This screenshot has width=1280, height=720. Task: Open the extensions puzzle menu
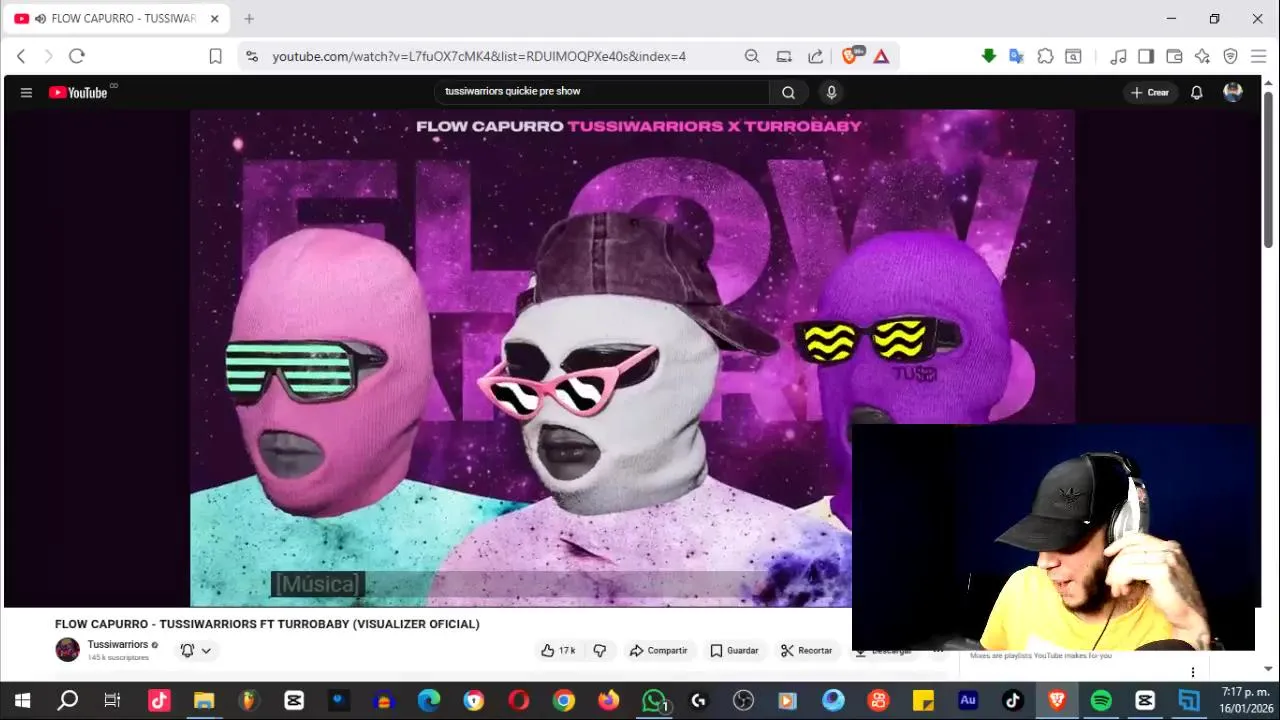1045,56
